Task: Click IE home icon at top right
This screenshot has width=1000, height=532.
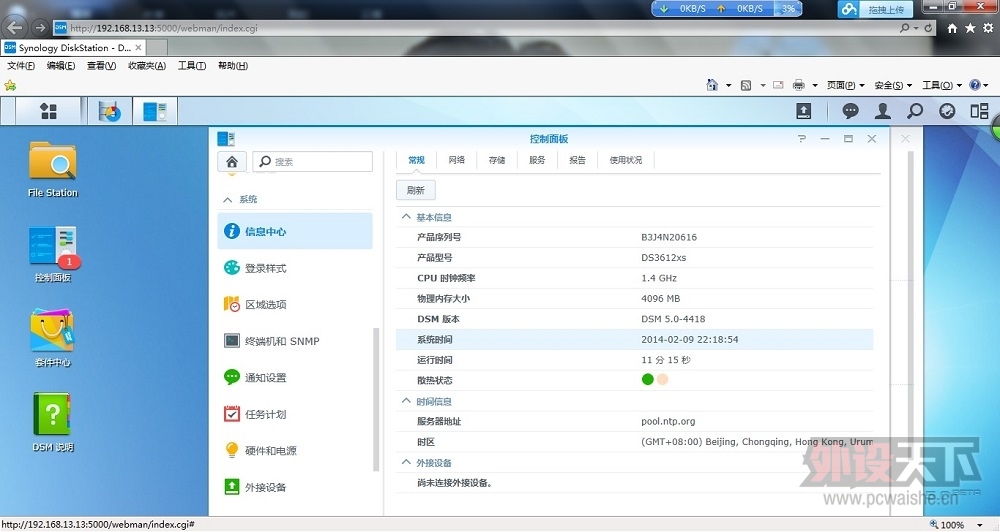Action: (x=952, y=27)
